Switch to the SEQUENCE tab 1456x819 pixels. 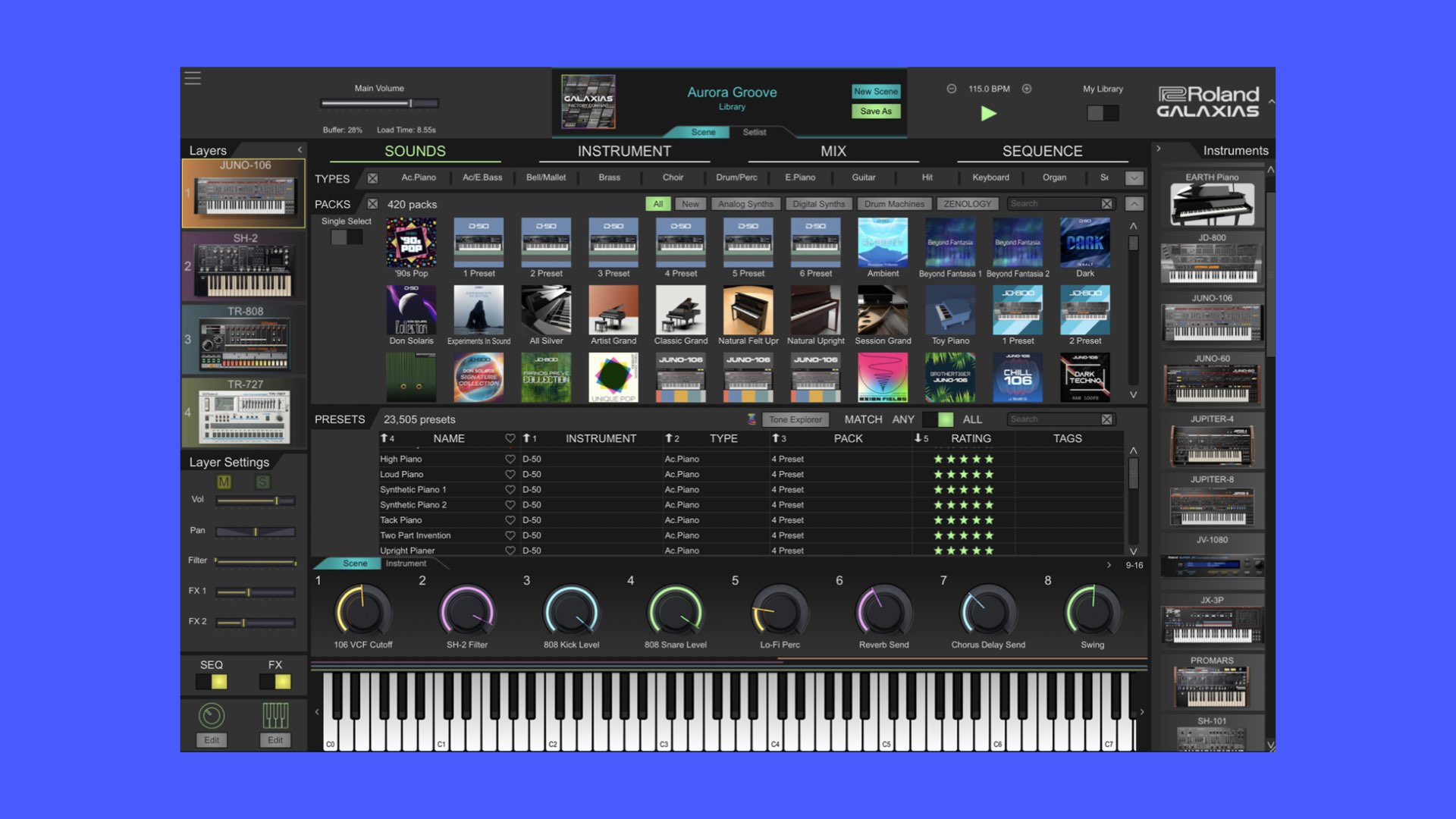(x=1042, y=151)
